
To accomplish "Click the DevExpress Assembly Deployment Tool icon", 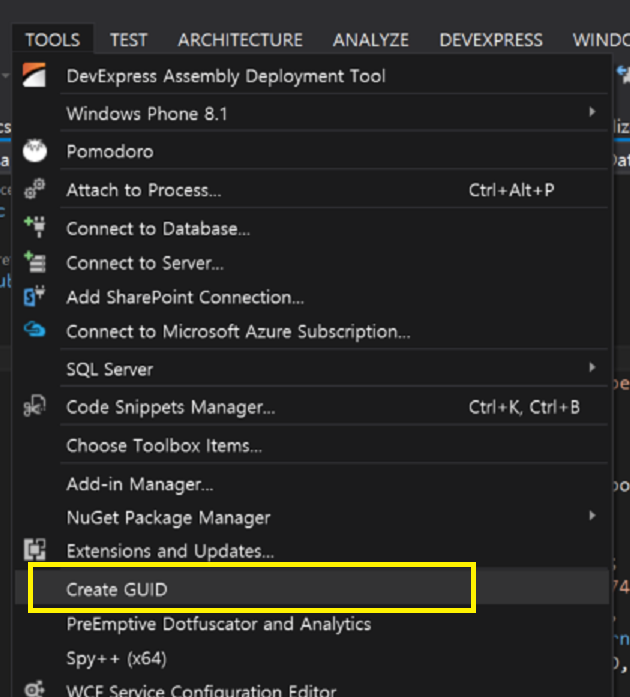I will tap(34, 75).
